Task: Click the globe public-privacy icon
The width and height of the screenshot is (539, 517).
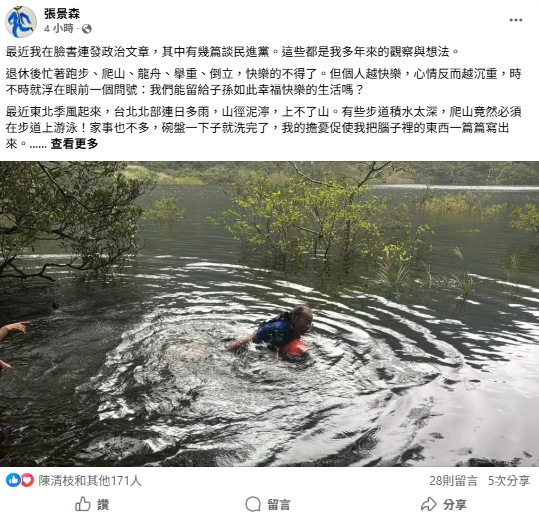Action: [x=87, y=29]
